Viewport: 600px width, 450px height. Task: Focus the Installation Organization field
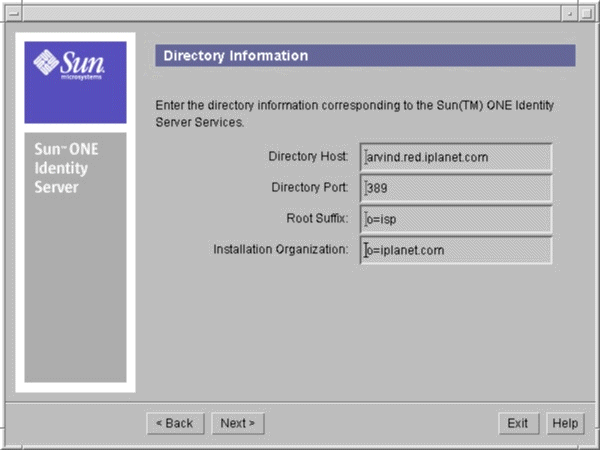pyautogui.click(x=456, y=250)
